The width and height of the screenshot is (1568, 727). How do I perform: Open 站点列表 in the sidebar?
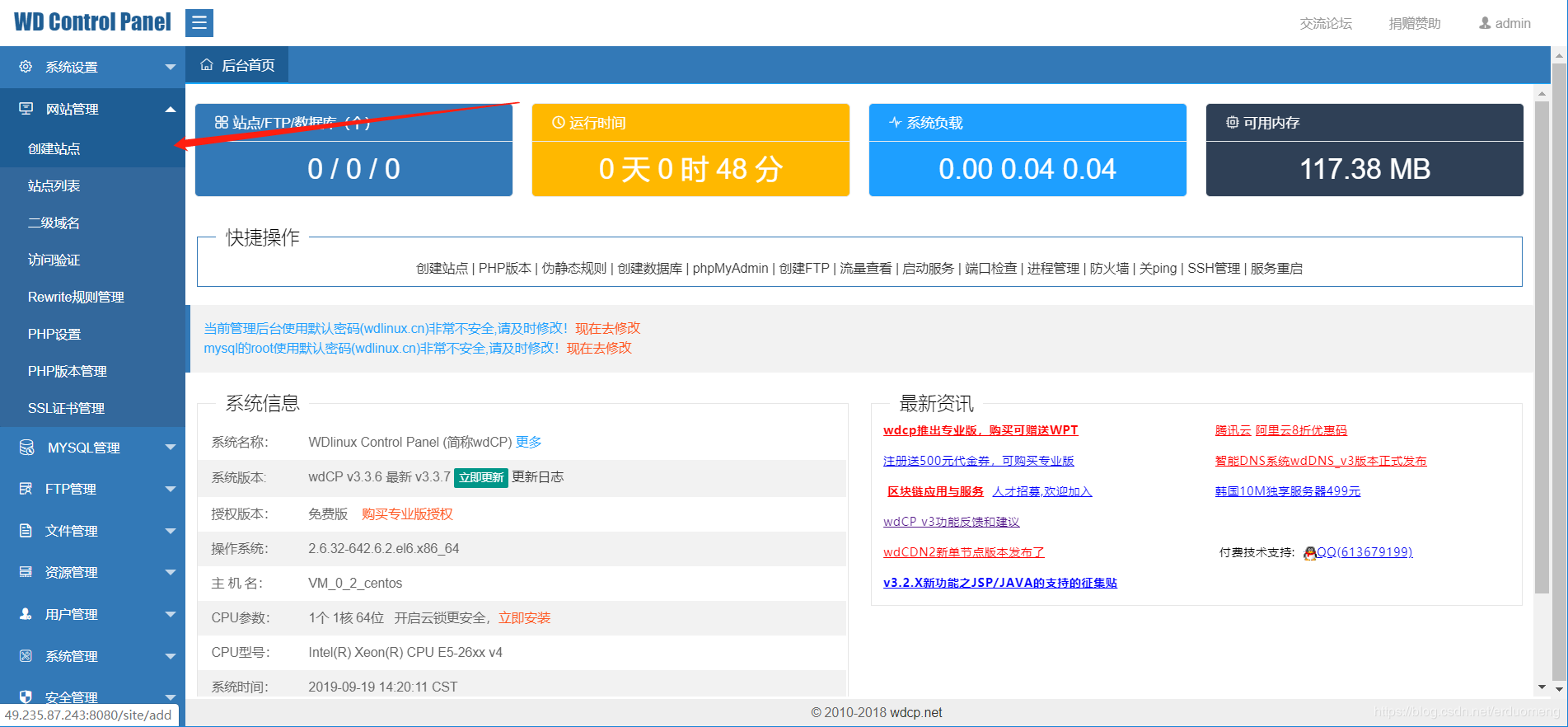92,185
